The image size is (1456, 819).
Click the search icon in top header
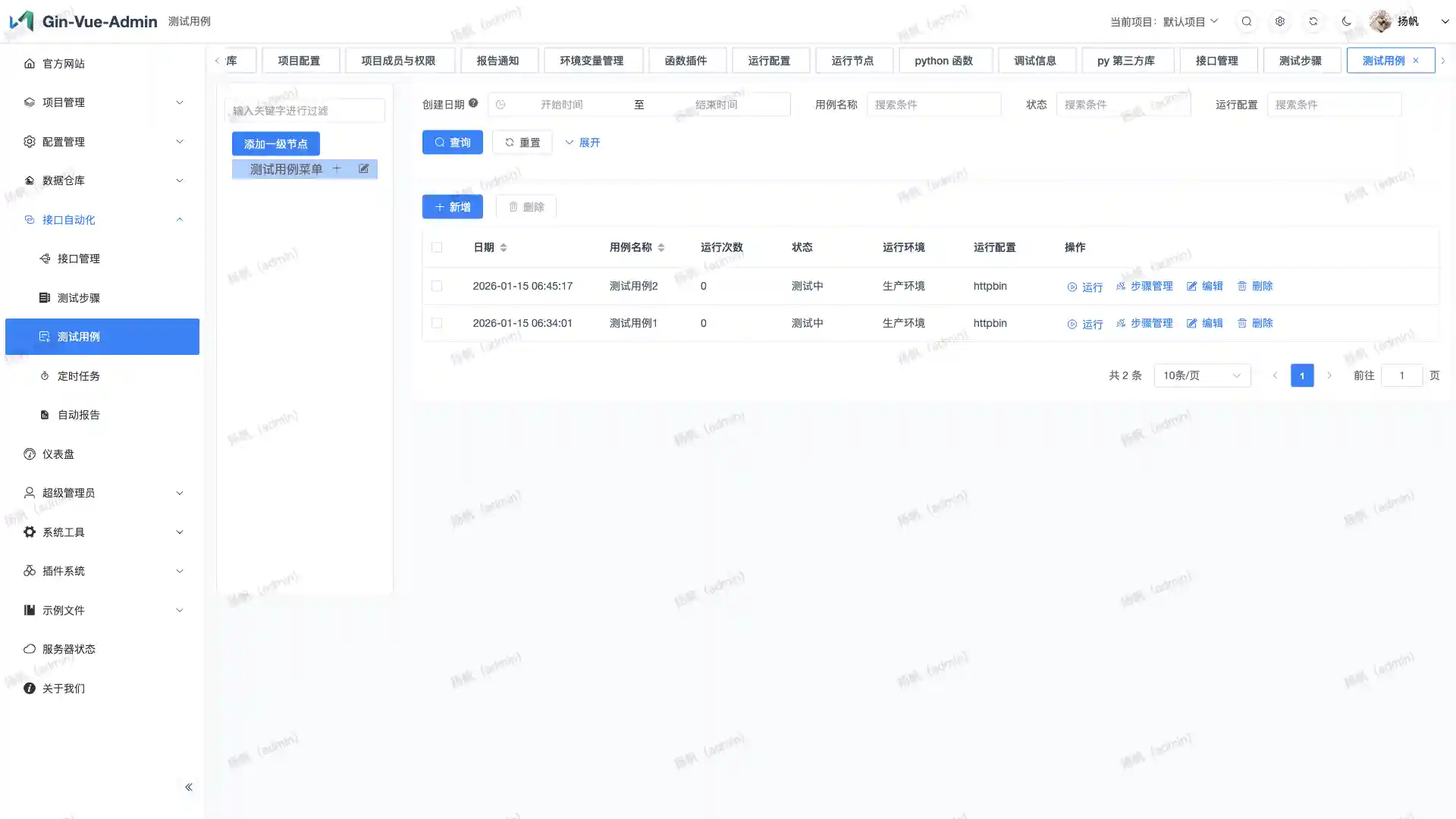point(1247,21)
